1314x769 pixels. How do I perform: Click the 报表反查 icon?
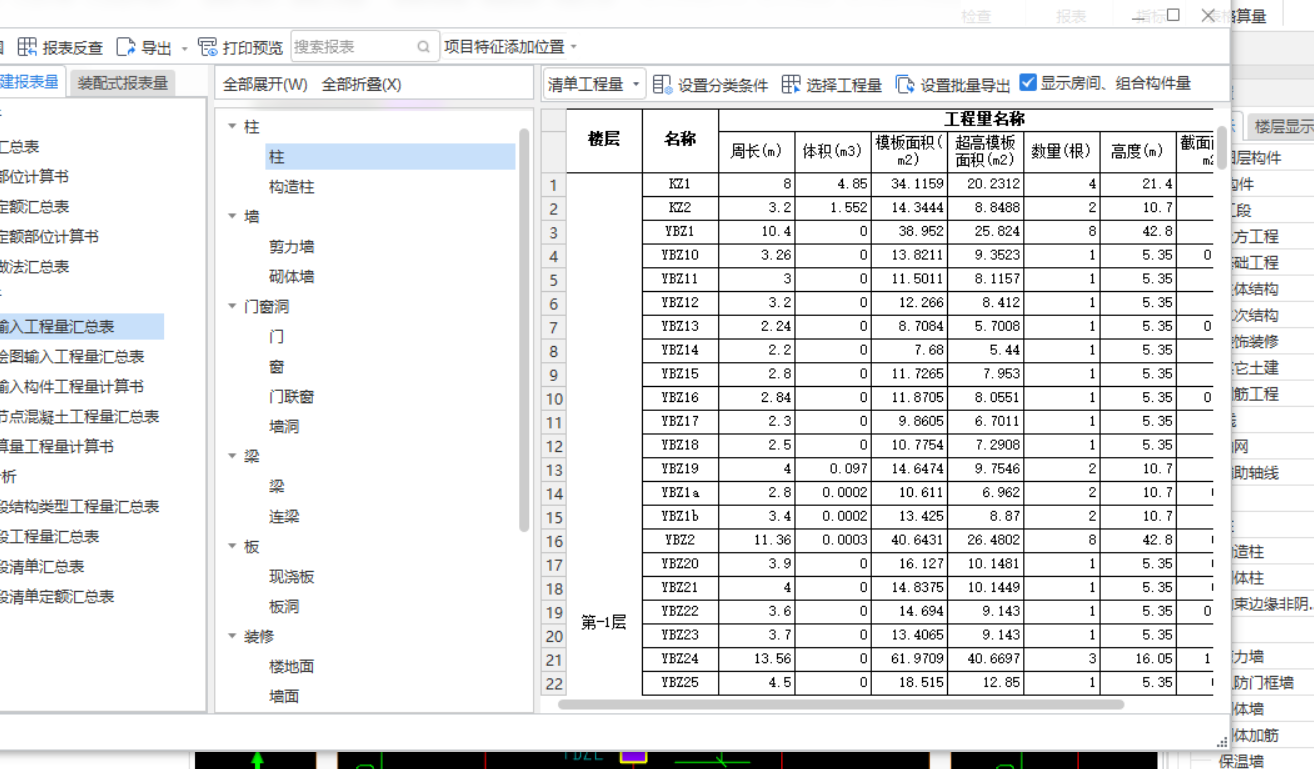[27, 47]
